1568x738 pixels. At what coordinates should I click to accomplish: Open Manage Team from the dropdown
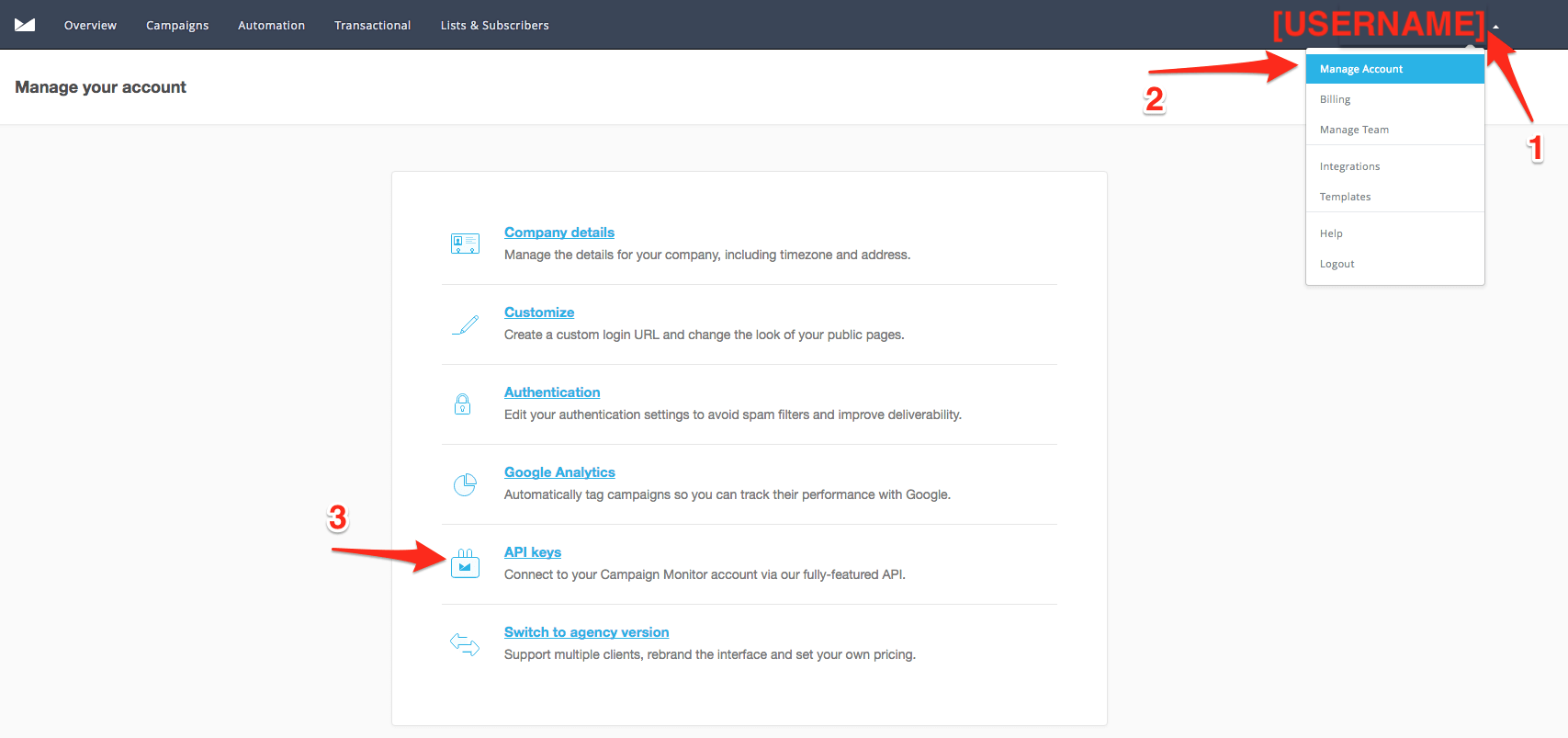(1395, 130)
